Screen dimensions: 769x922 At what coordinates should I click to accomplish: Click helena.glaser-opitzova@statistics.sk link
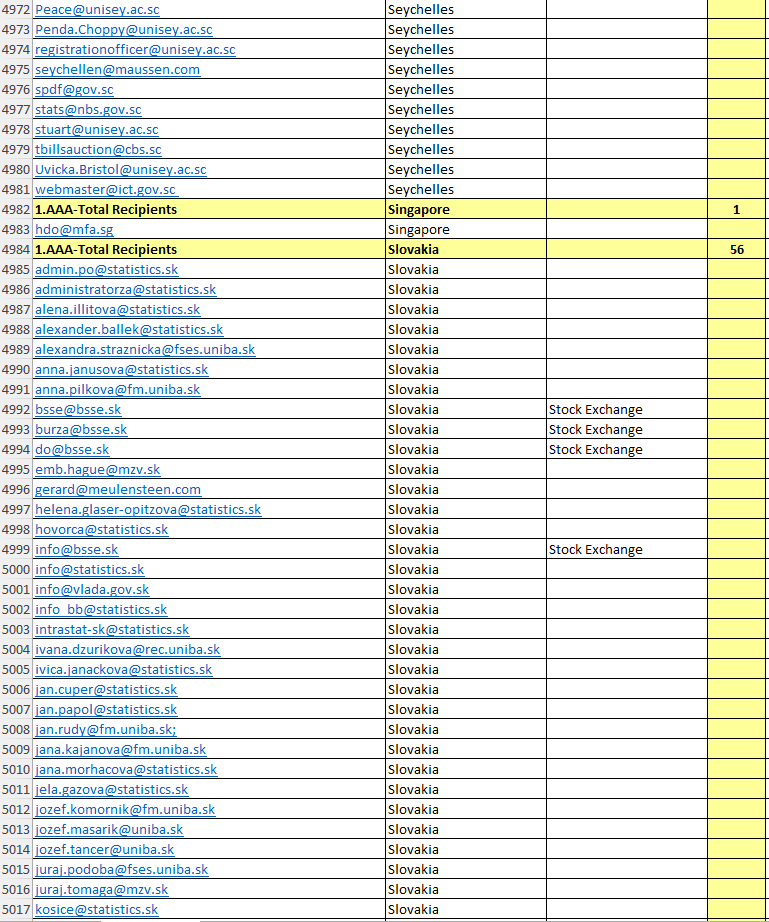click(x=148, y=509)
